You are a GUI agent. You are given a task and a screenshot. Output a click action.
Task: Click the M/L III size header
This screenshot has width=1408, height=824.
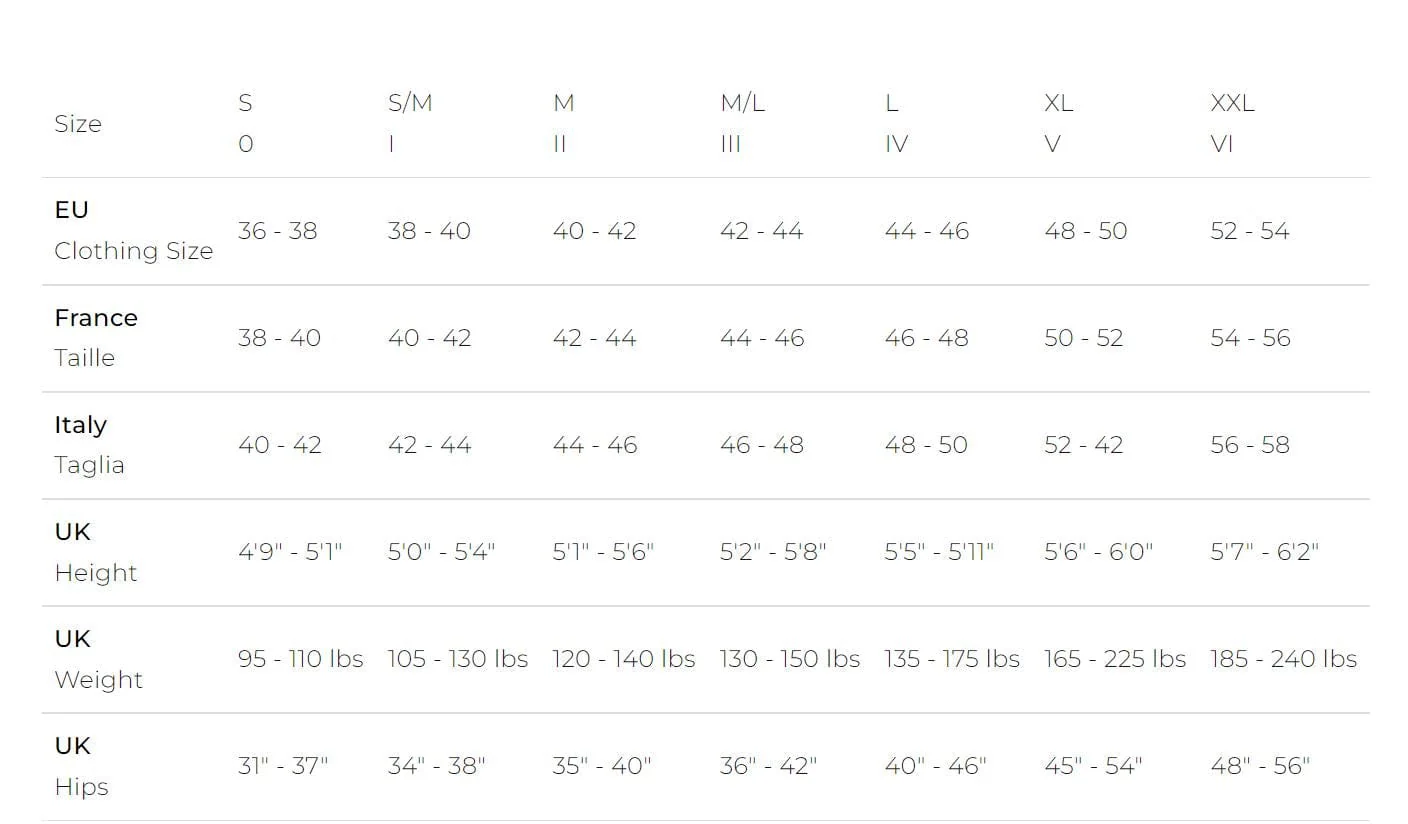[742, 123]
